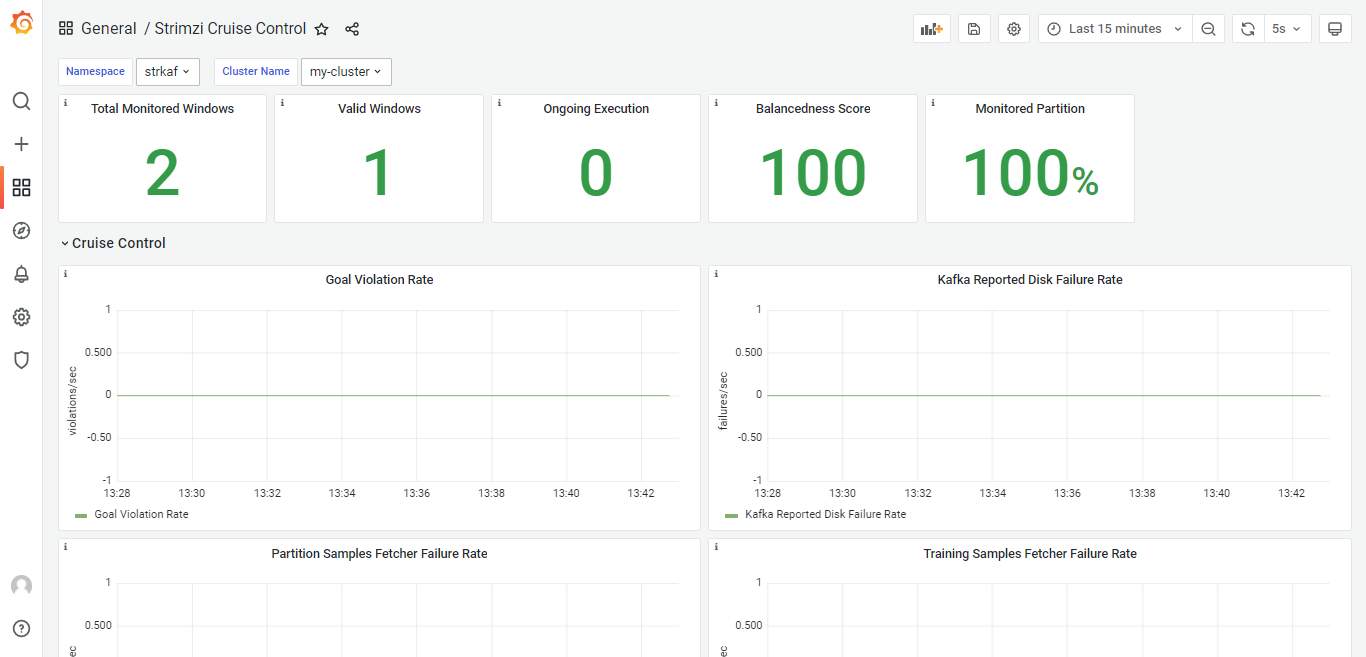Open Kafka Reported Disk Failure Rate title menu

coord(1030,280)
